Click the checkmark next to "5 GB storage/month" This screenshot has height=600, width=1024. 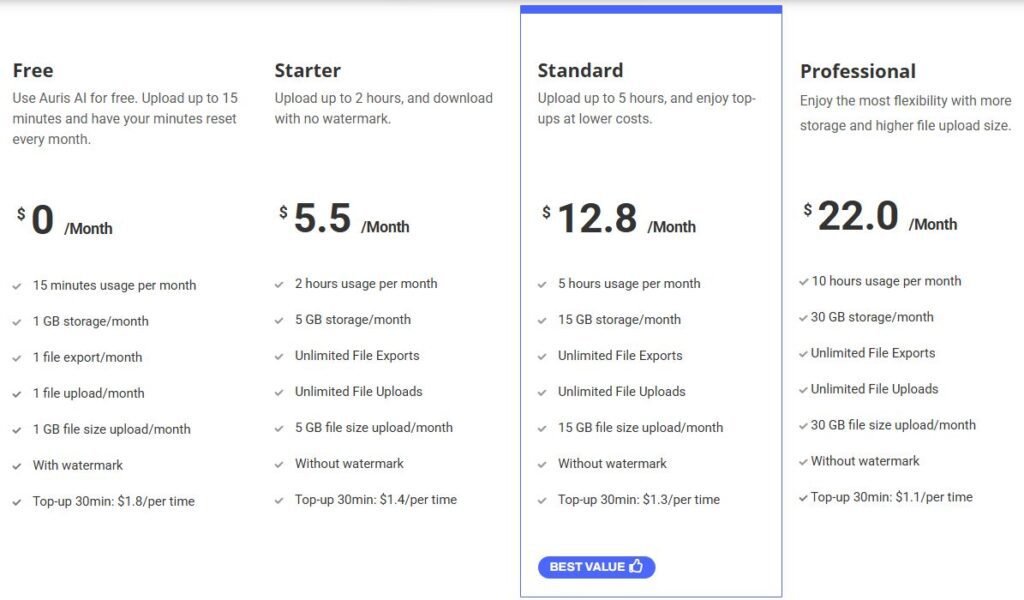tap(279, 320)
